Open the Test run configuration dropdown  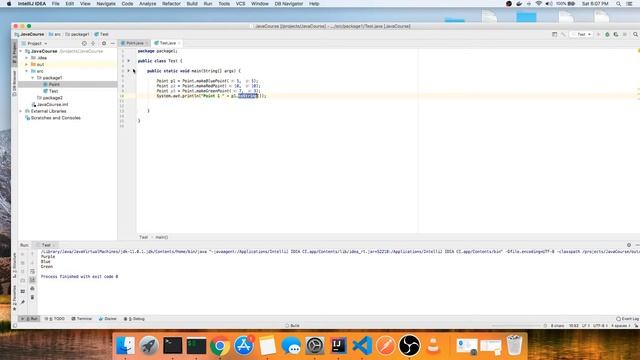[582, 35]
